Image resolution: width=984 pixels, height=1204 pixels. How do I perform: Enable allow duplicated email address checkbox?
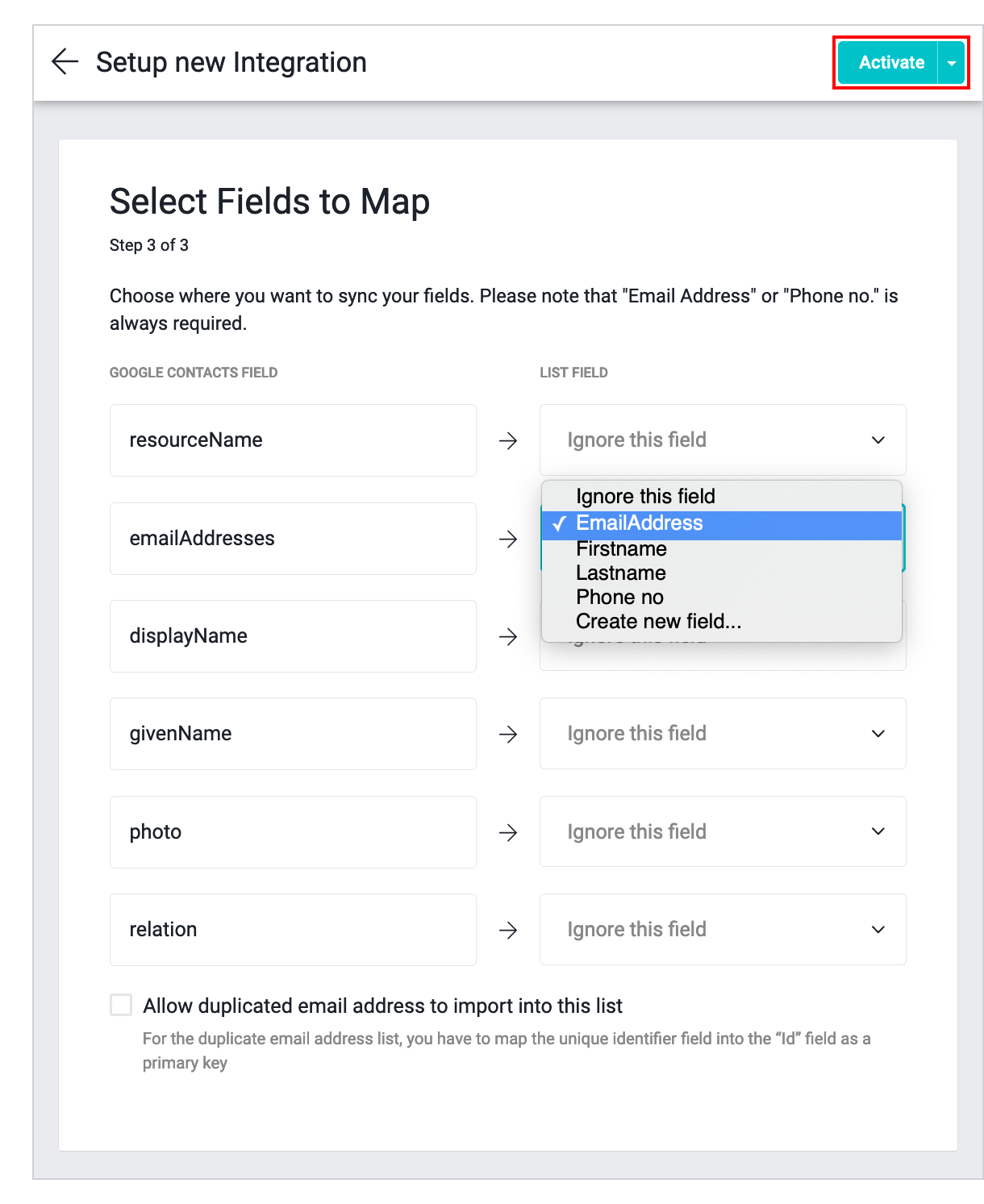coord(121,1005)
